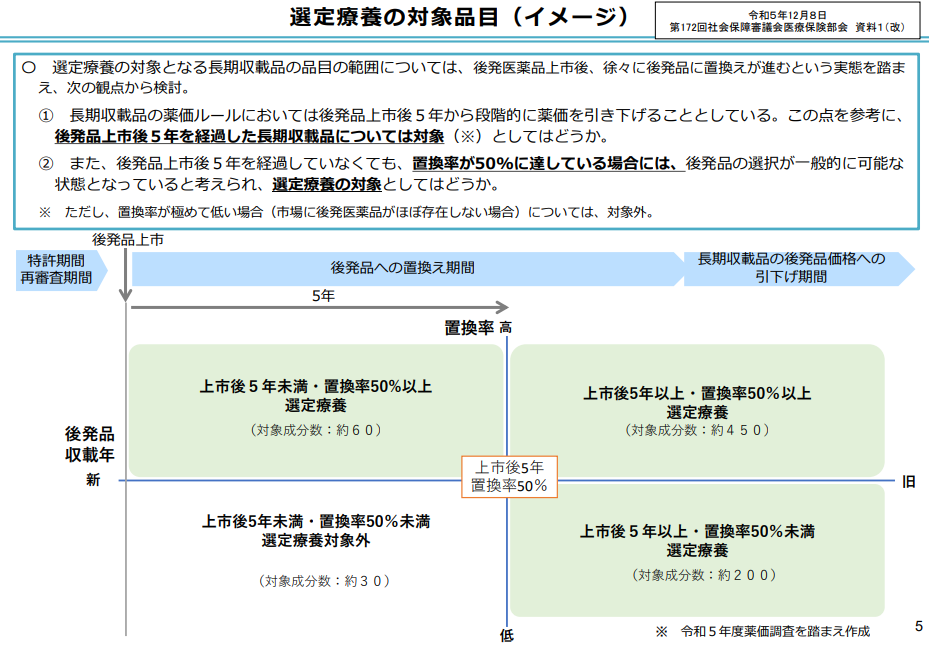Click underlined text 置換率が50%に達している場合には

[x=547, y=163]
